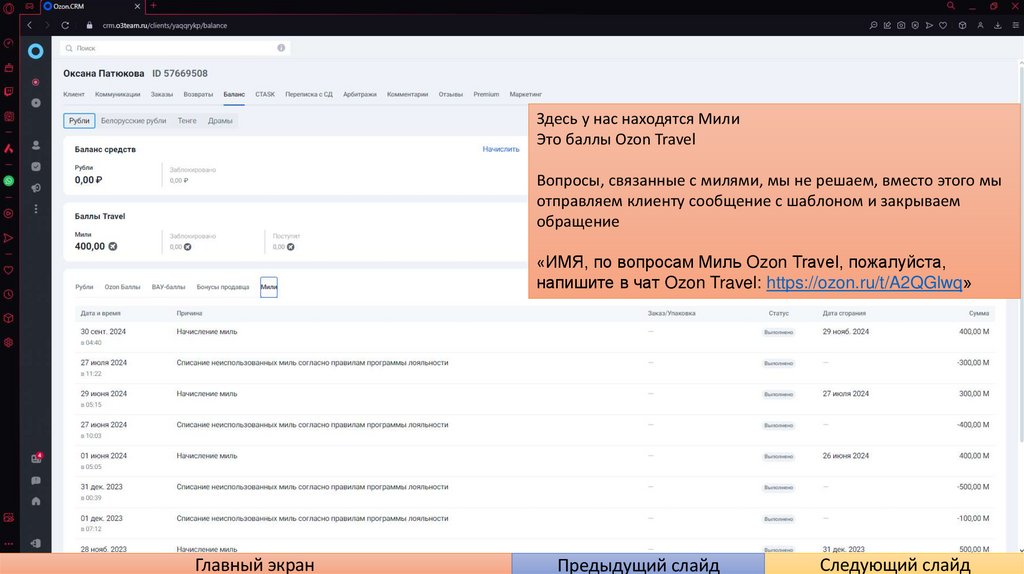Select the Рубли currency button
The height and width of the screenshot is (574, 1024).
(79, 121)
